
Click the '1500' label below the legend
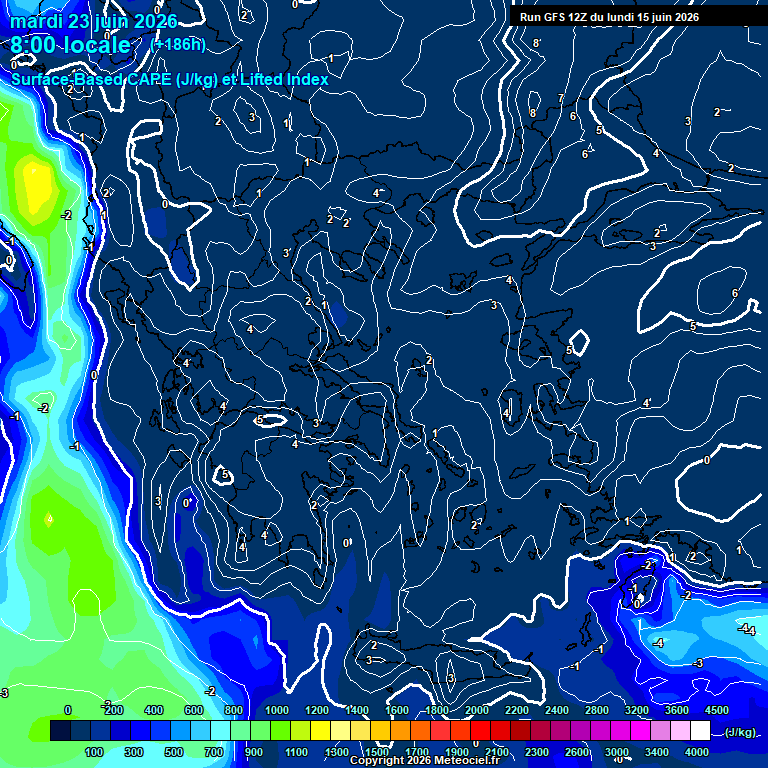click(377, 752)
